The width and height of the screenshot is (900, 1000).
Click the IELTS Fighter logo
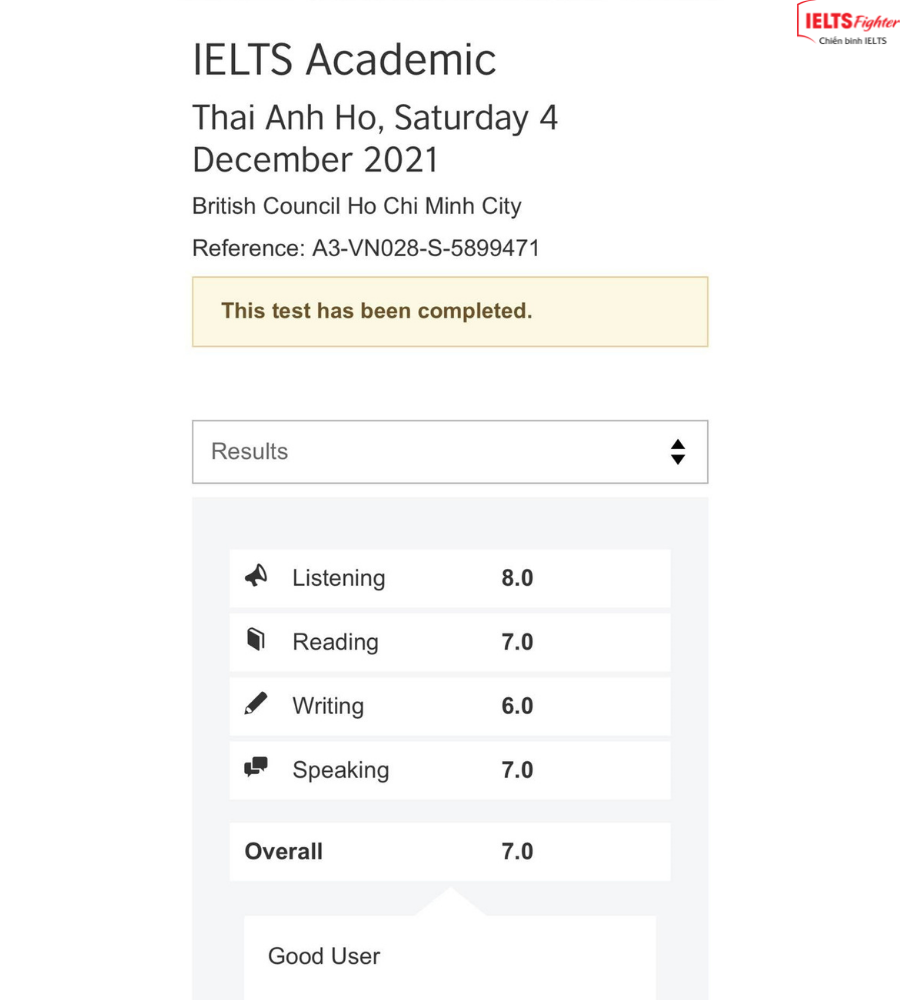coord(847,24)
